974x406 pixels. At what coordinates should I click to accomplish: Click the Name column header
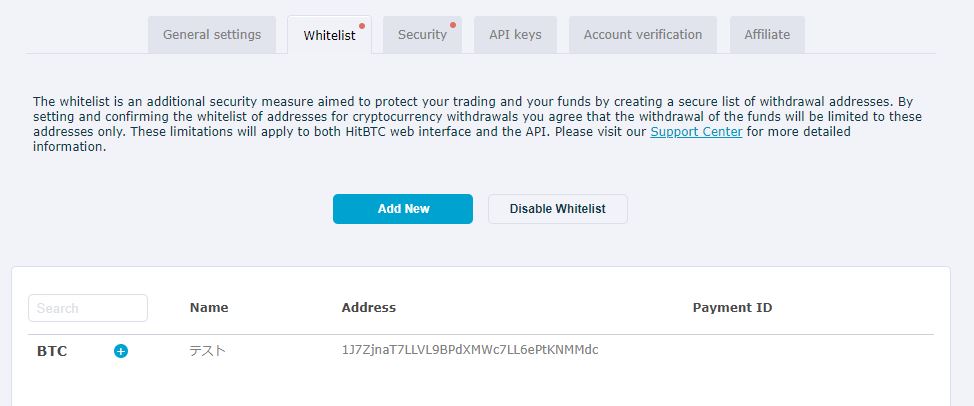point(209,307)
